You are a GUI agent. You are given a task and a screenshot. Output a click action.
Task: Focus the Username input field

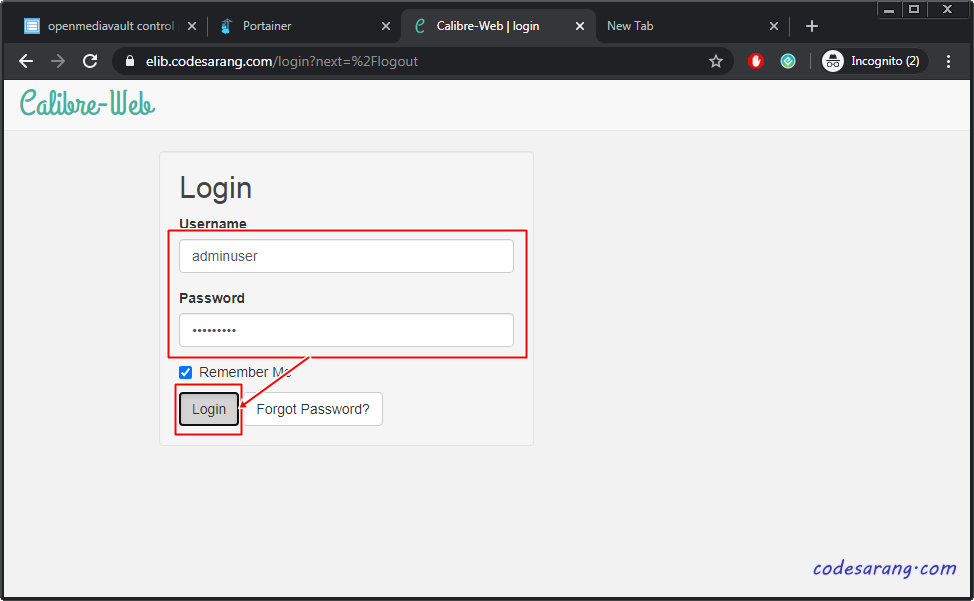(x=346, y=256)
